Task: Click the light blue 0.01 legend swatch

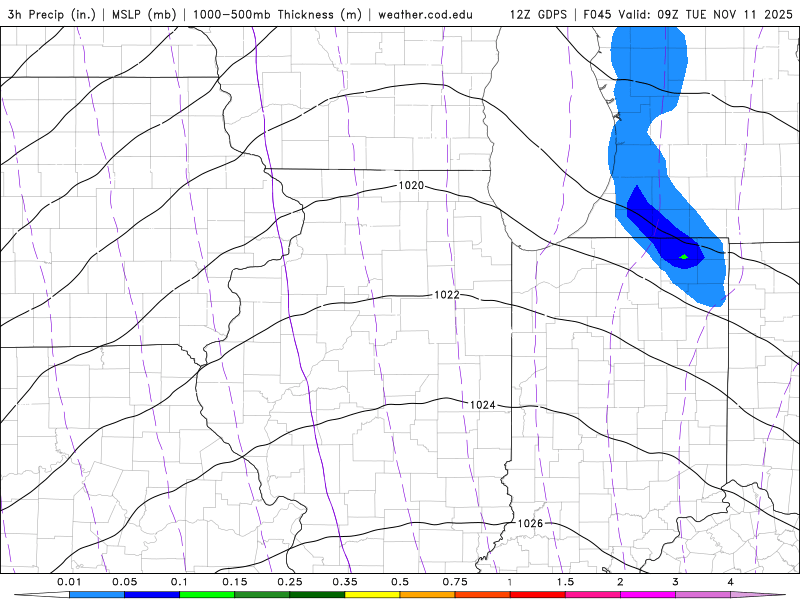Action: point(97,595)
